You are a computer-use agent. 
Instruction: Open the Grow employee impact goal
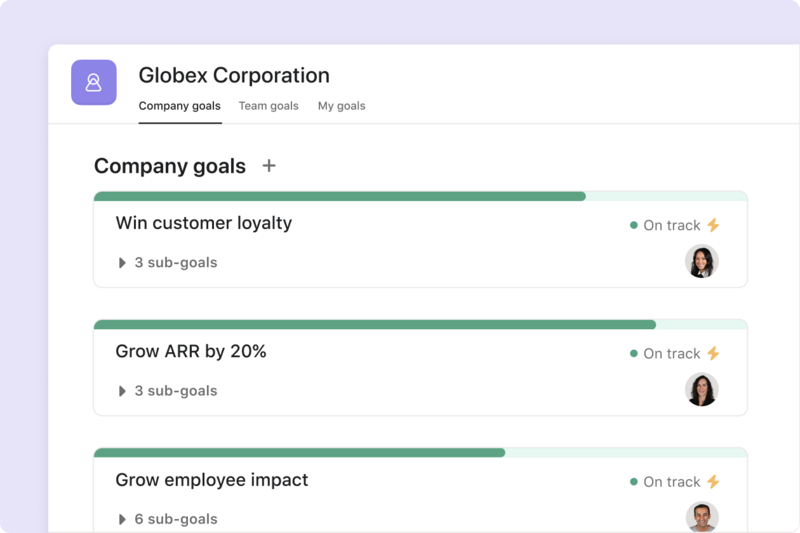point(212,480)
